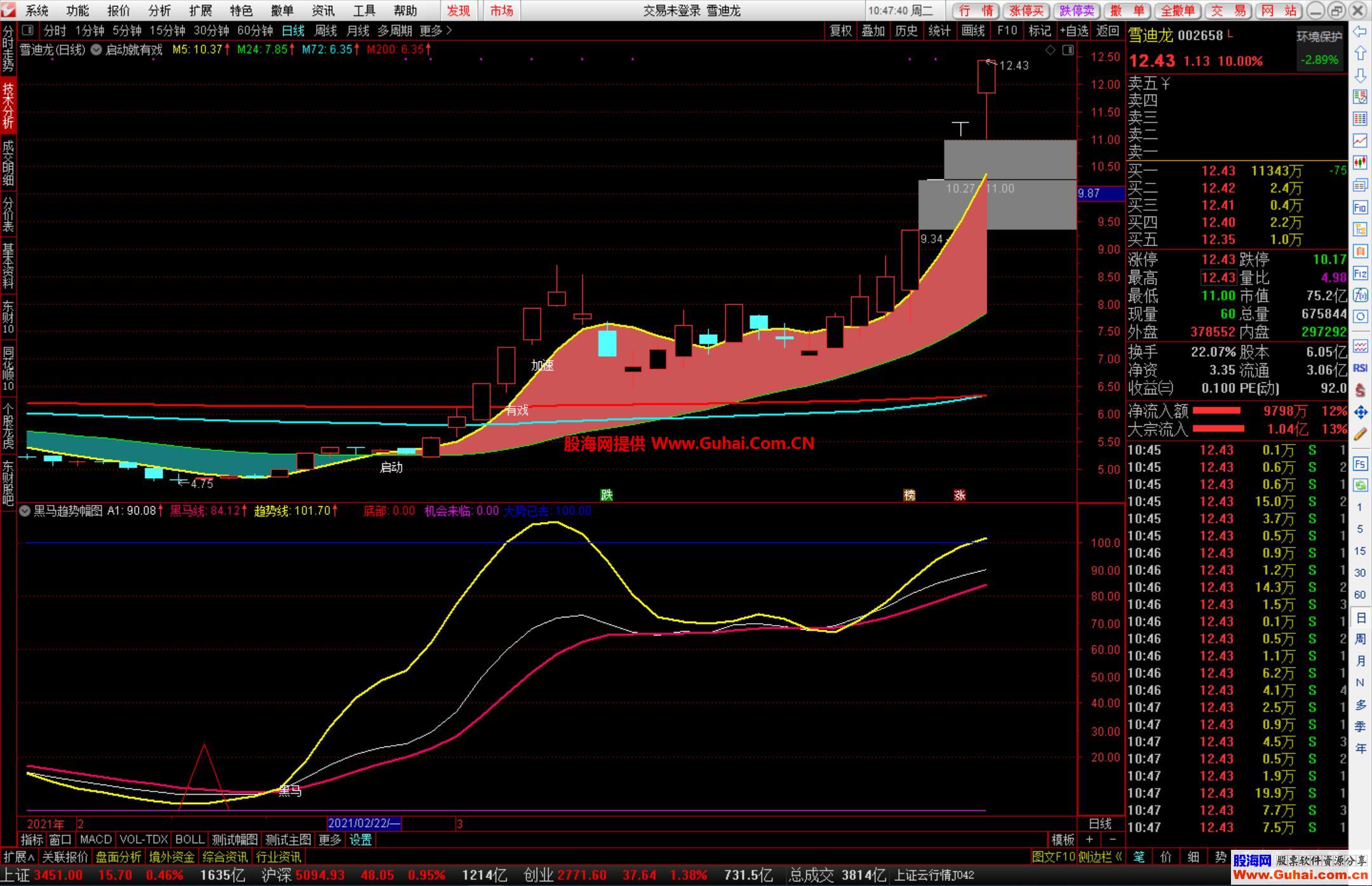Click the minus zoom button beside 模板
Screen dimensions: 1372x886
click(x=1112, y=840)
